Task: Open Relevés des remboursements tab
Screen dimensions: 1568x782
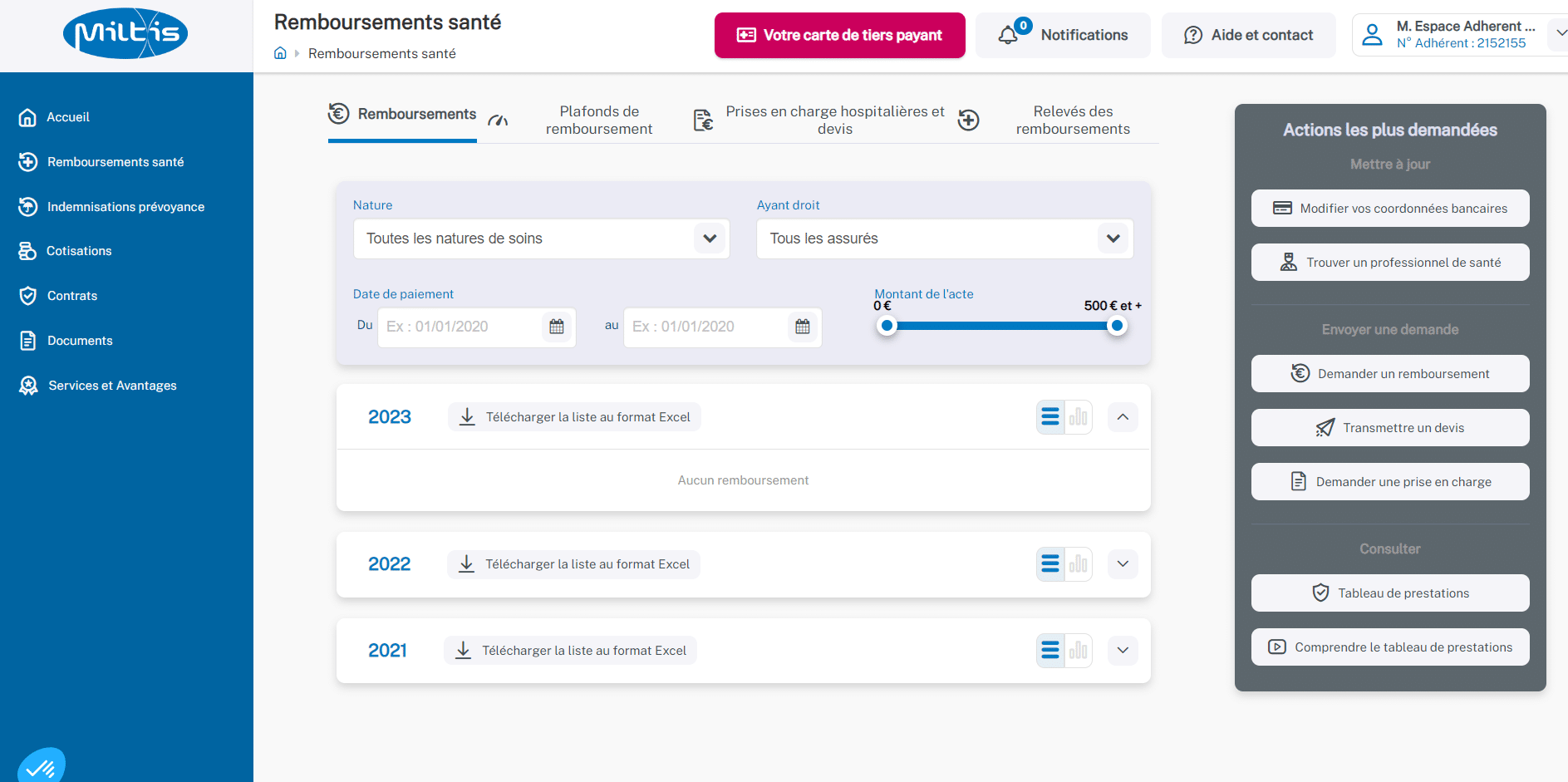Action: pos(1072,120)
